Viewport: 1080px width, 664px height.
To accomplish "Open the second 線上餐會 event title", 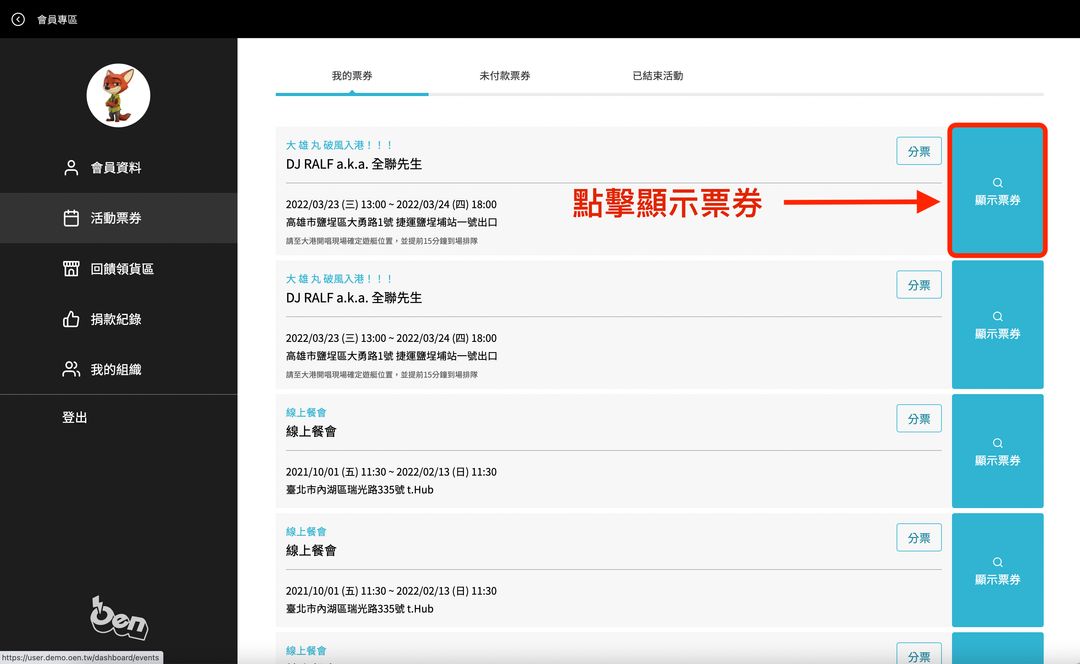I will point(311,551).
